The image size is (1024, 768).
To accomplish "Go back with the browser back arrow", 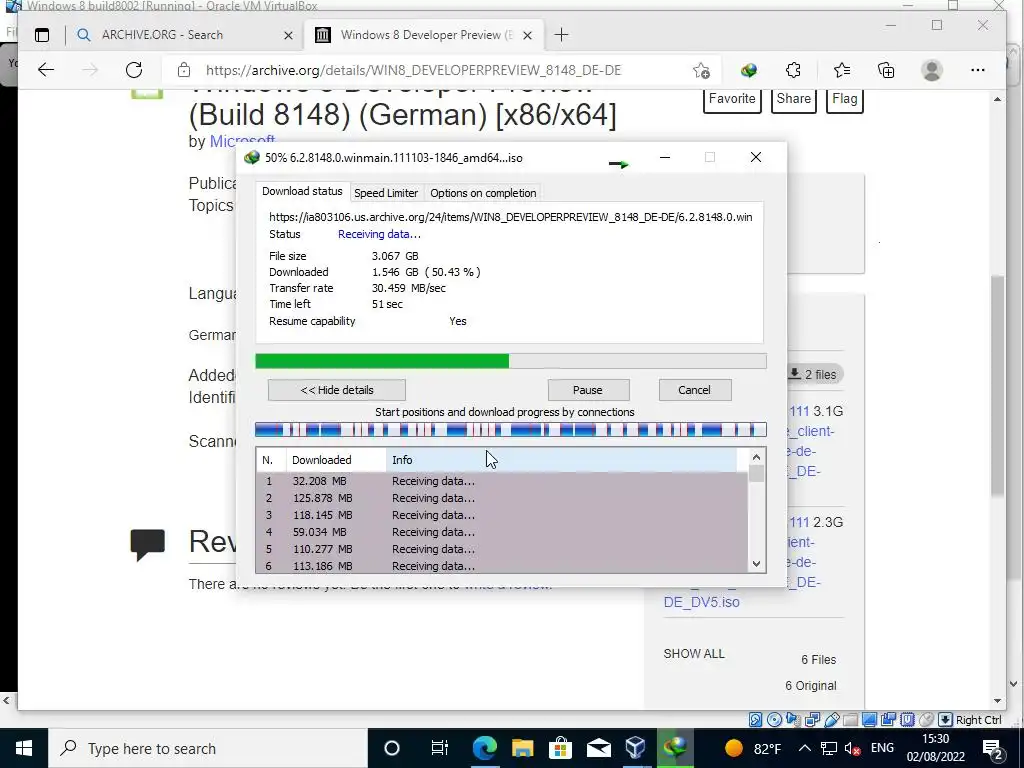I will pos(46,70).
